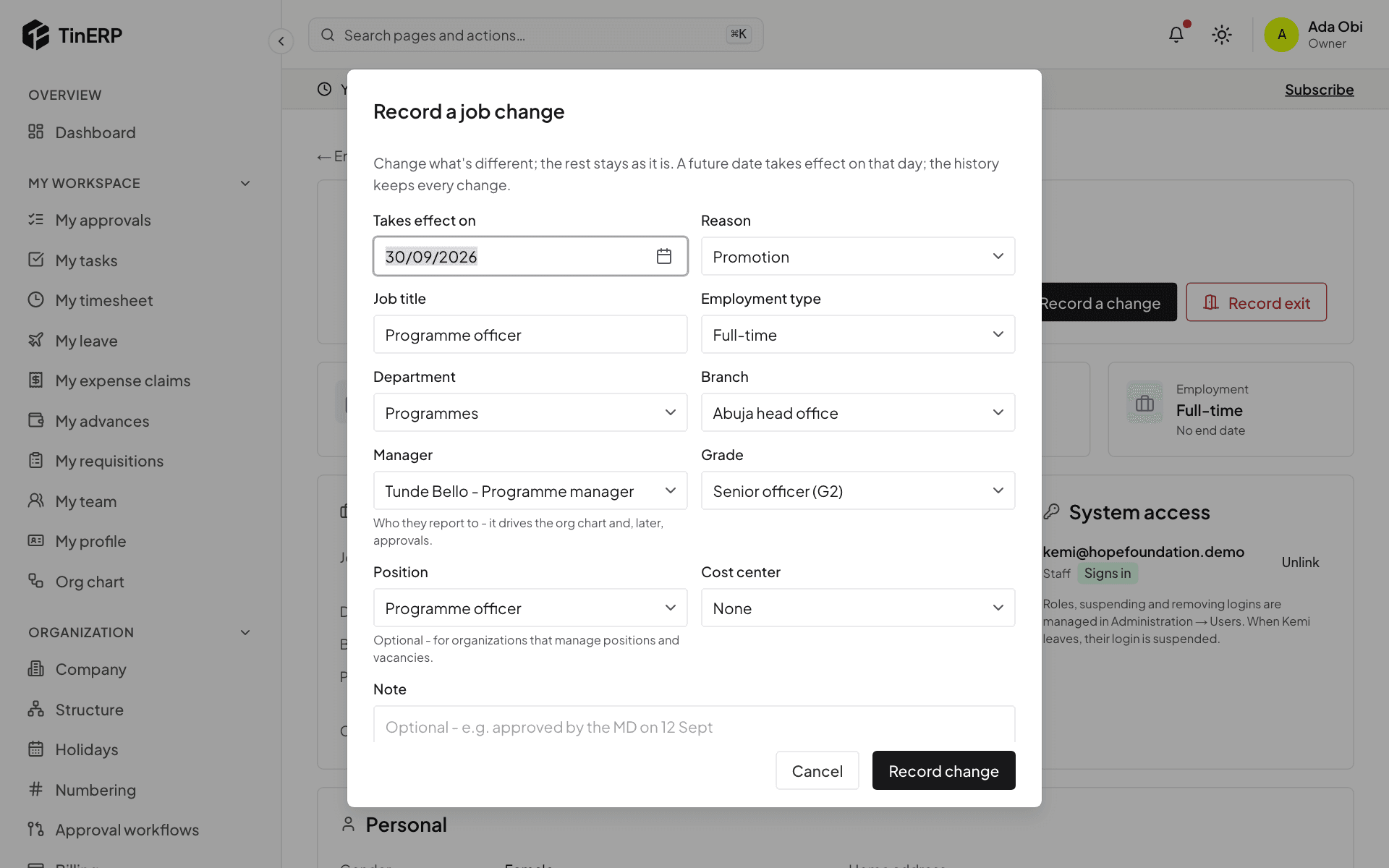Open the Reason dropdown showing Promotion
The width and height of the screenshot is (1389, 868).
[858, 256]
